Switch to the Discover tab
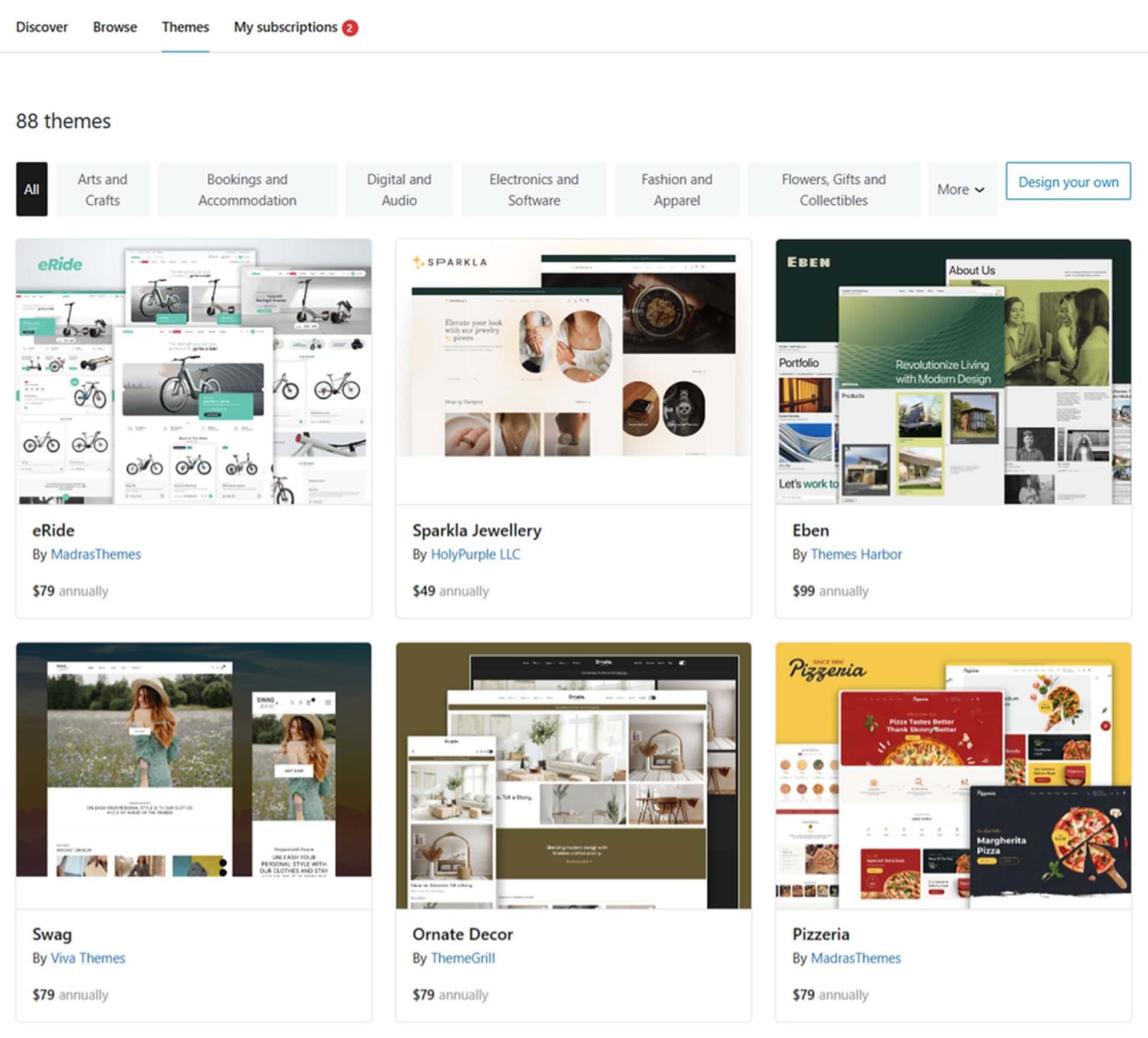Screen dimensions: 1148x1038 point(42,27)
